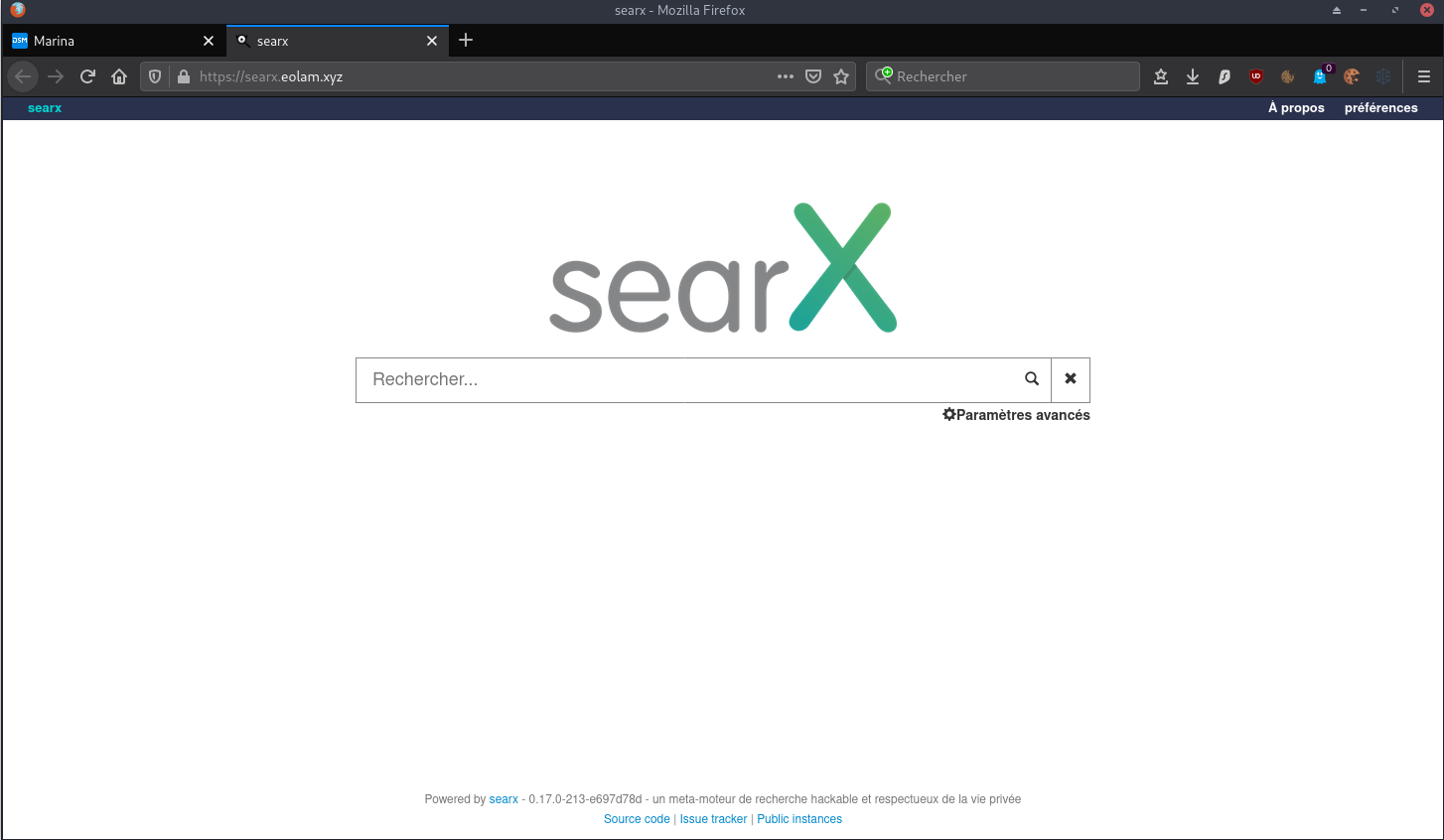
Task: Open the Ghostery extension icon
Action: click(x=1320, y=76)
